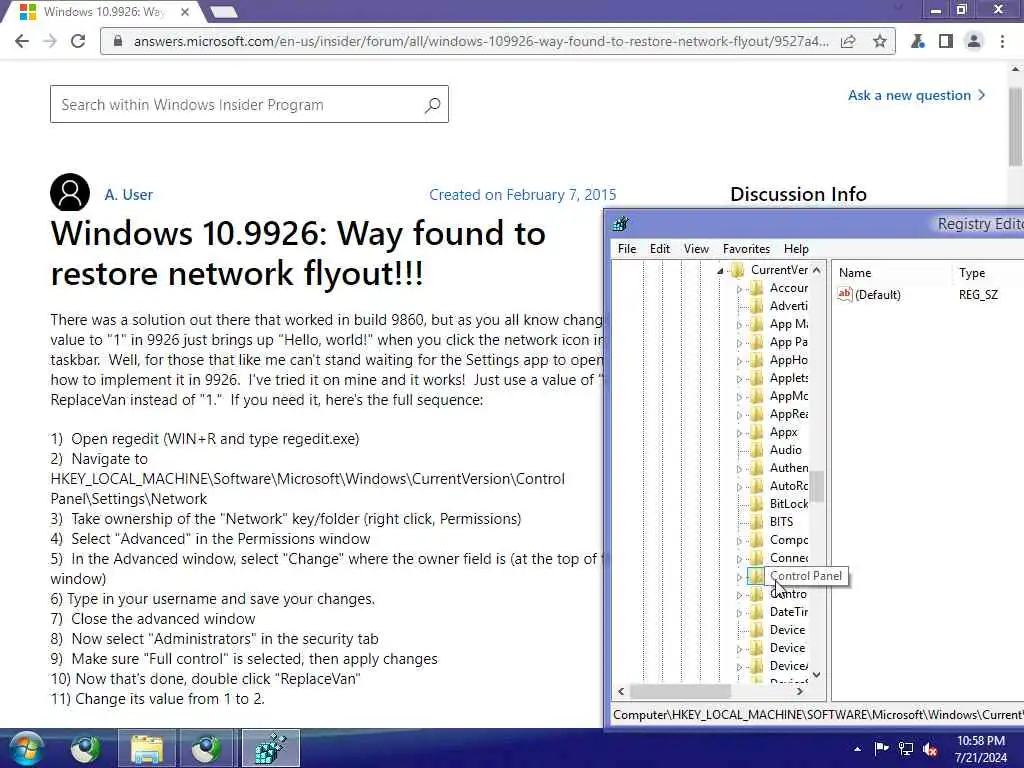Image resolution: width=1024 pixels, height=768 pixels.
Task: Click Registry Editor title bar icon
Action: (620, 224)
